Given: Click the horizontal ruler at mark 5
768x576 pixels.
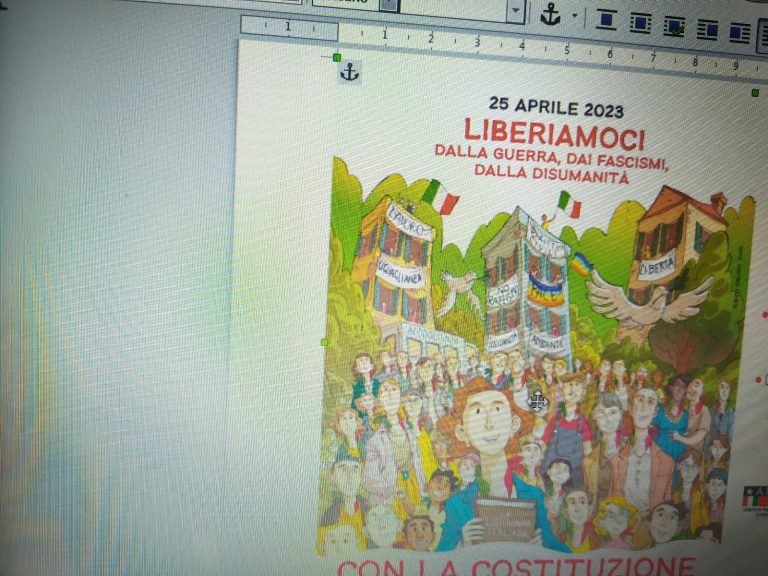Looking at the screenshot, I should [567, 49].
